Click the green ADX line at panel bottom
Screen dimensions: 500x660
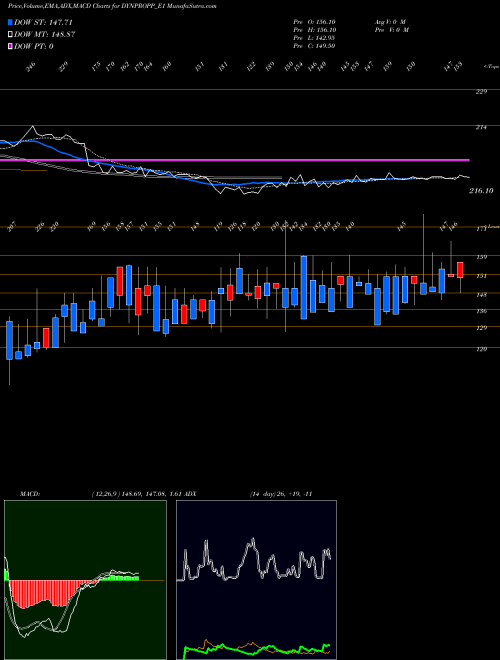(x=257, y=649)
